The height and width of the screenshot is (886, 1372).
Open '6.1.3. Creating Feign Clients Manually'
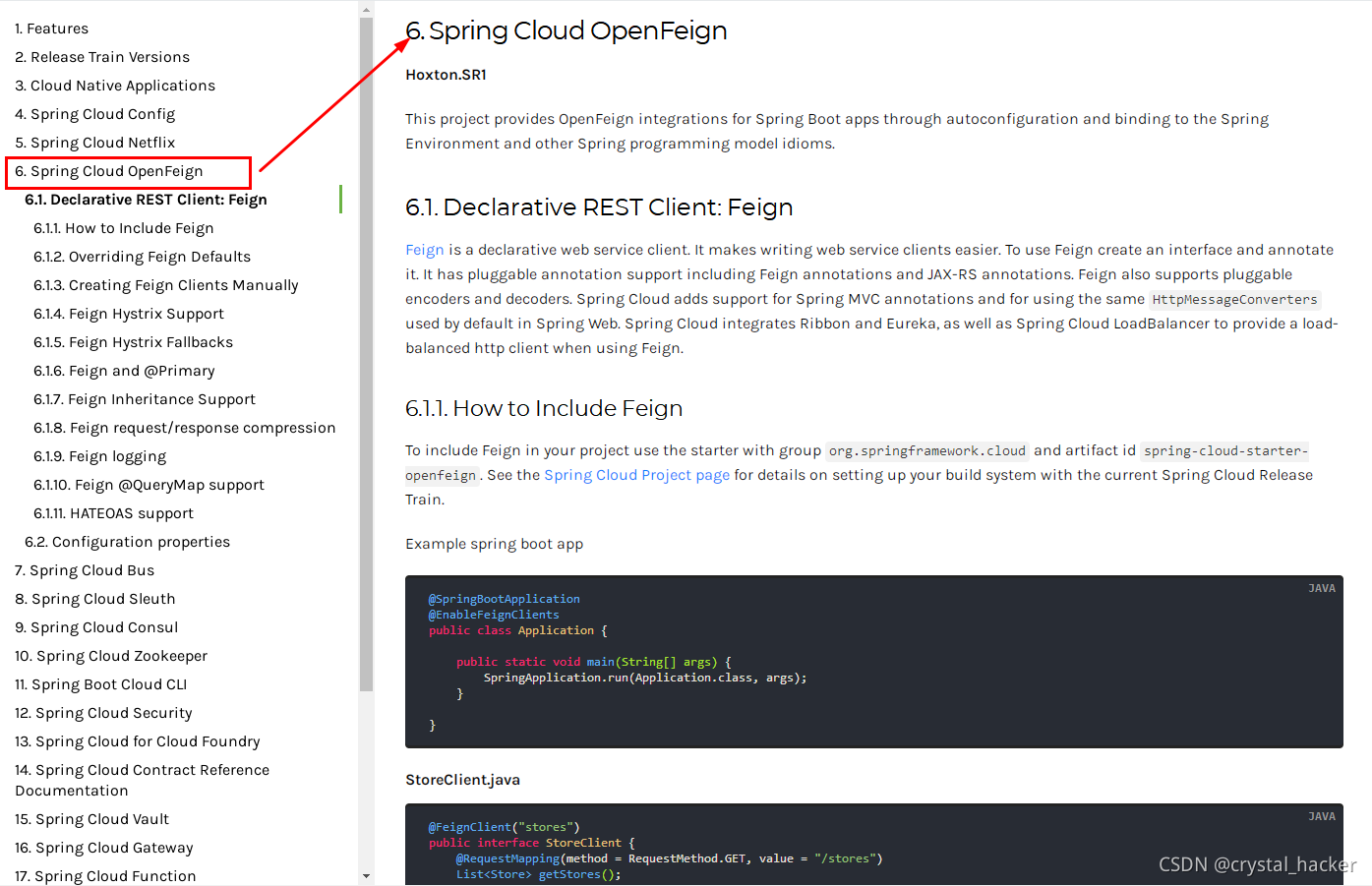(x=166, y=285)
